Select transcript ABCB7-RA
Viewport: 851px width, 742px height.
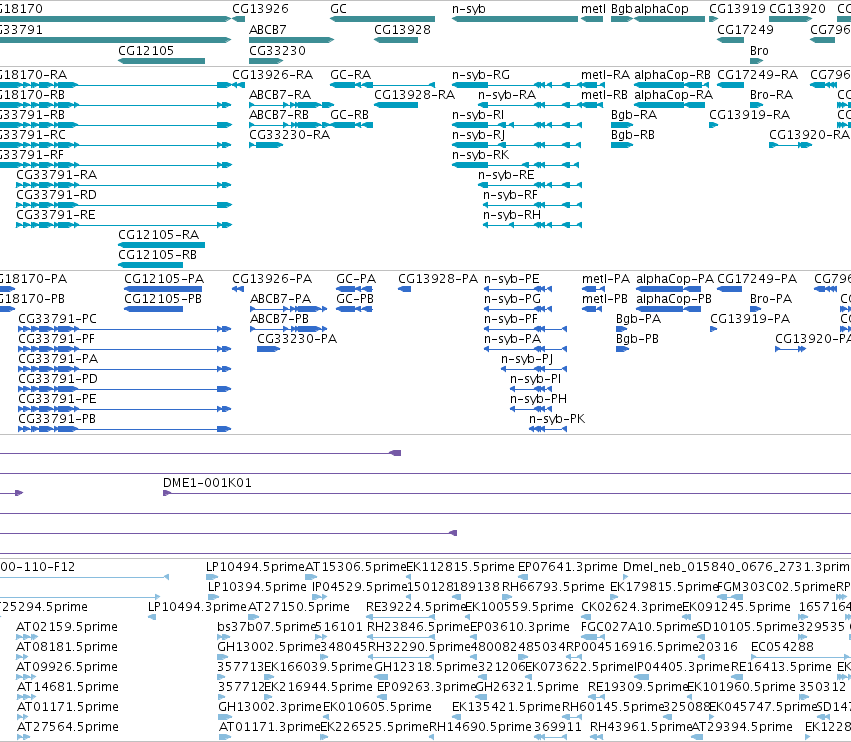pos(280,94)
